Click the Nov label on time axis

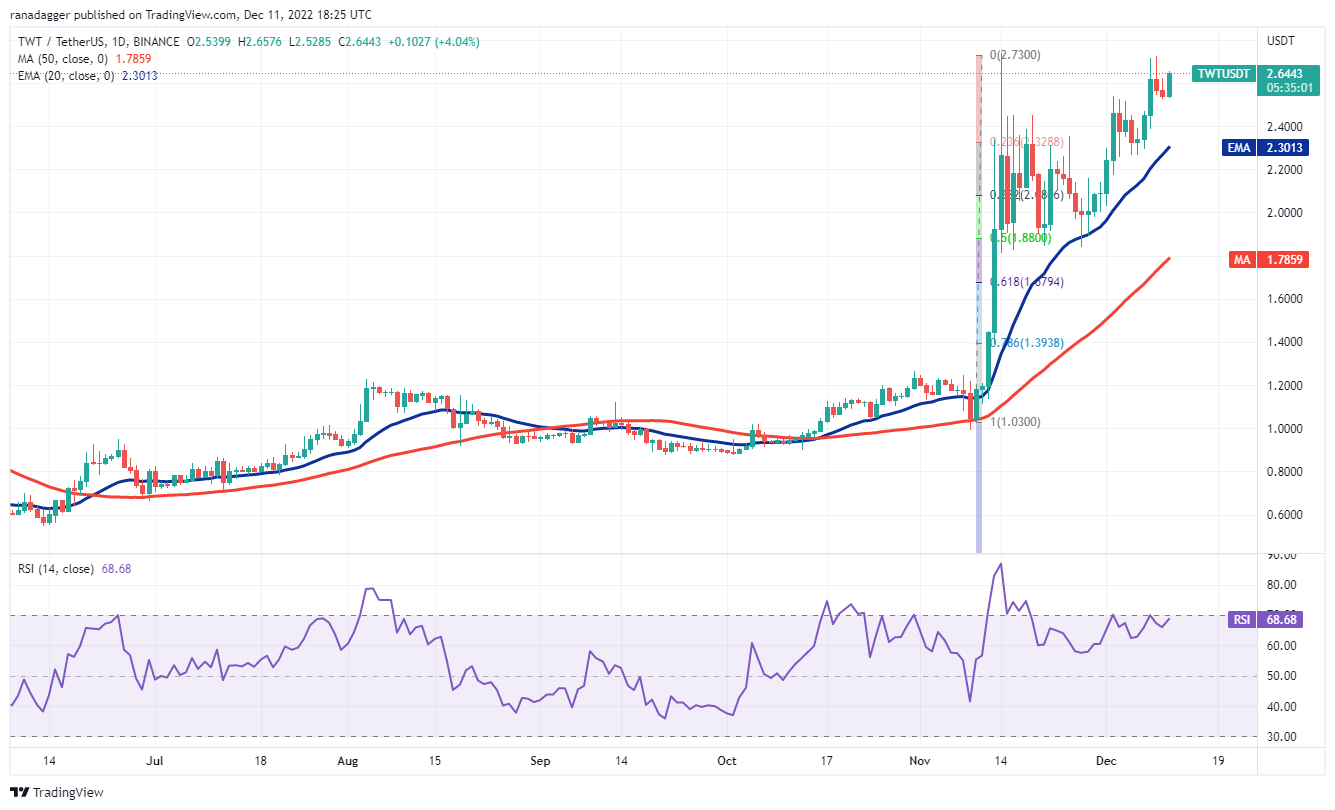click(x=921, y=761)
